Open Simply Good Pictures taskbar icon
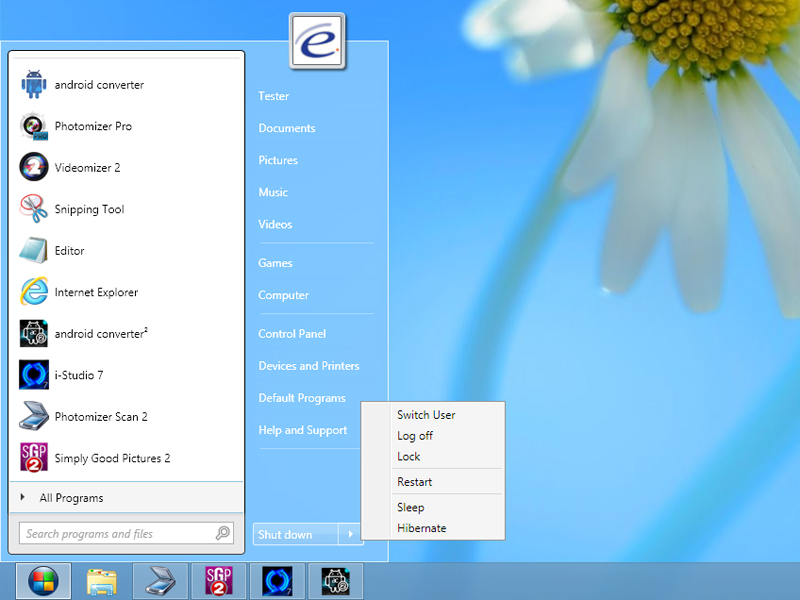Screen dimensions: 800x600 point(218,581)
